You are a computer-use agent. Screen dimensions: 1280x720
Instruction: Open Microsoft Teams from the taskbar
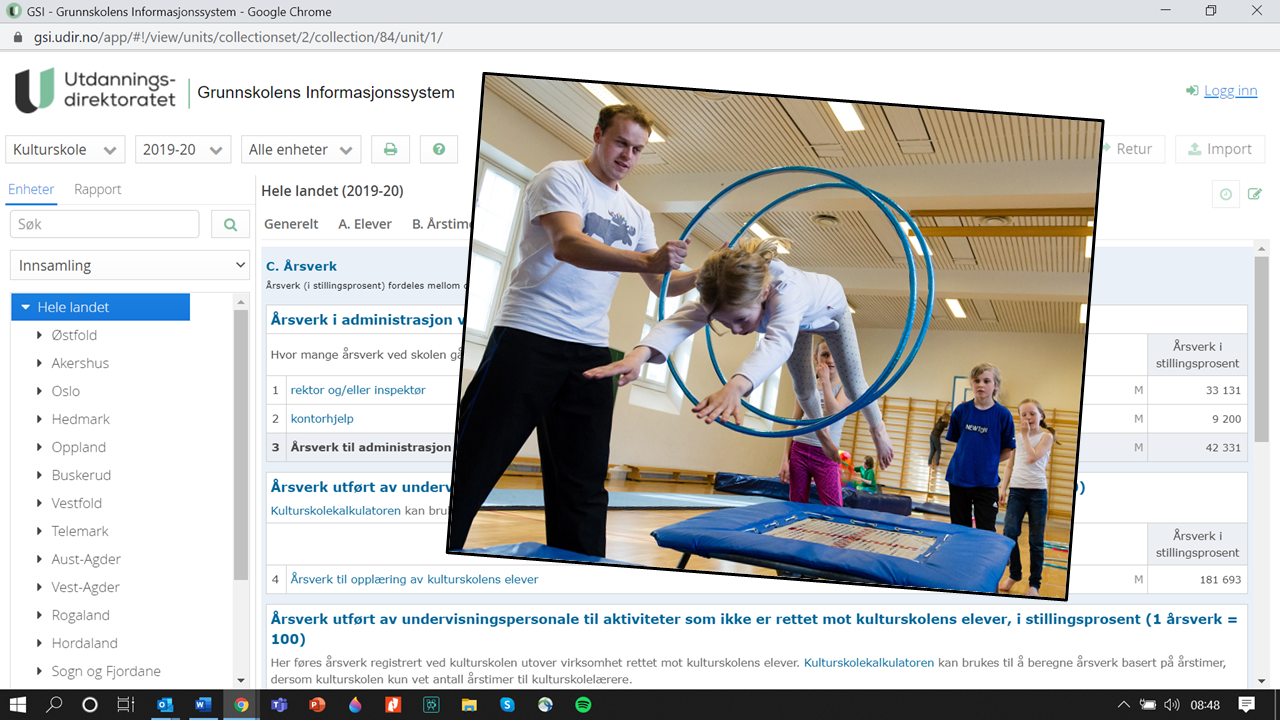click(x=279, y=704)
